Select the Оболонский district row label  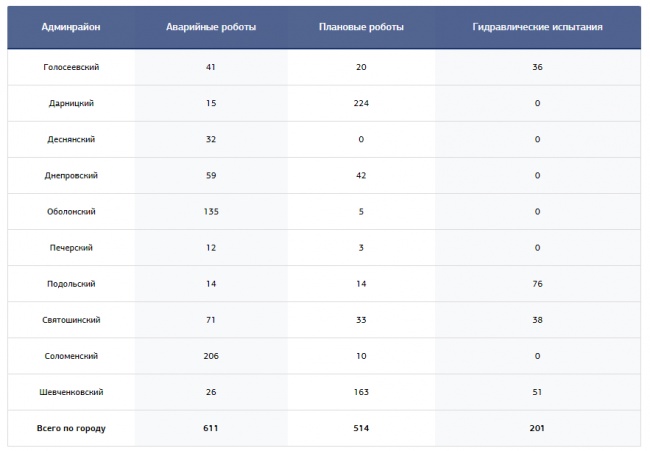coord(71,211)
